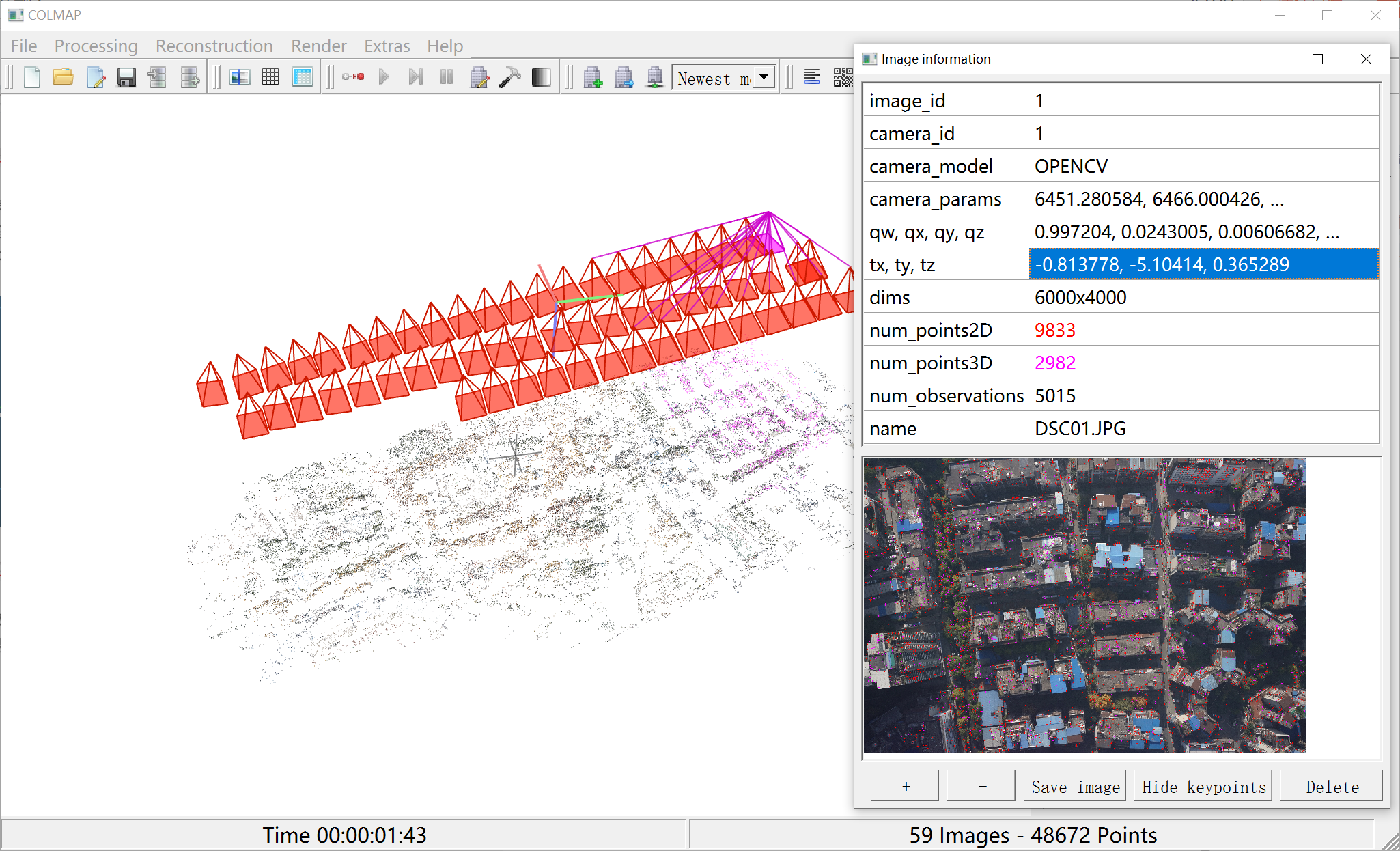The height and width of the screenshot is (851, 1400).
Task: Click the bundle adjustment hammer icon
Action: 509,77
